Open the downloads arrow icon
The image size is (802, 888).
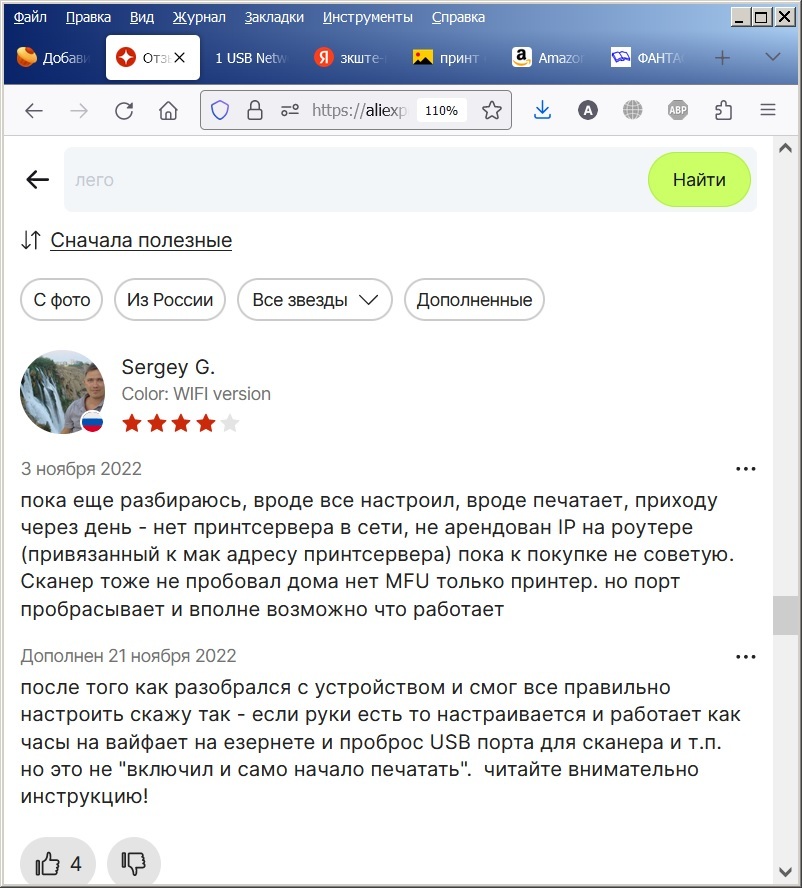[x=543, y=110]
